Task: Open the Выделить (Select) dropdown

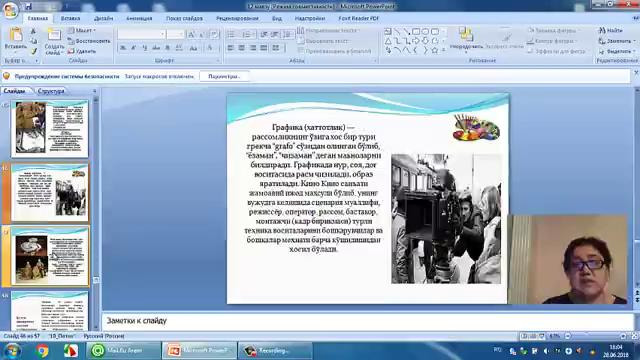Action: pos(617,51)
